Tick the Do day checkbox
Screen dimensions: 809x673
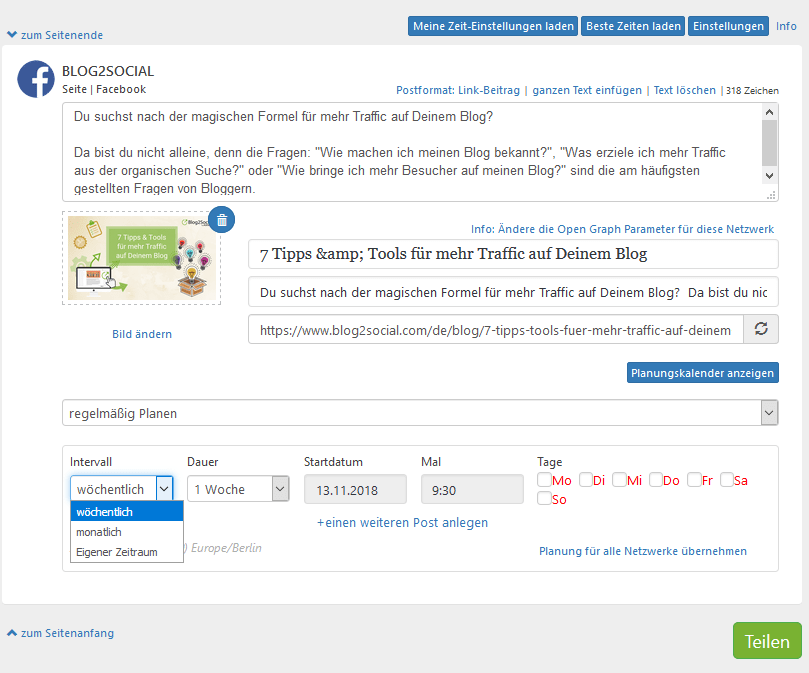tap(656, 479)
